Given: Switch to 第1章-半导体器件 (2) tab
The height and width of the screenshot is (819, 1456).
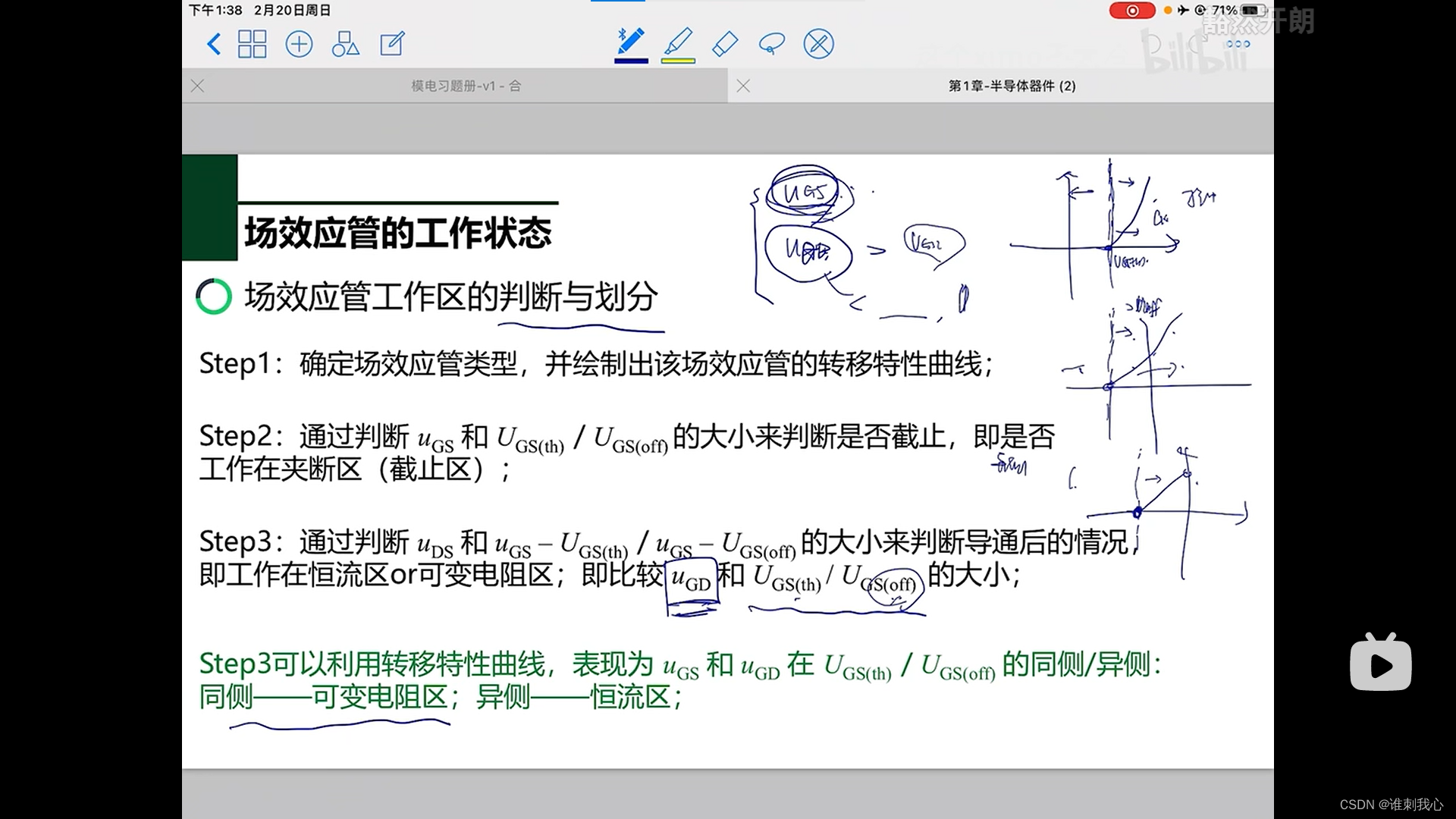Looking at the screenshot, I should 1012,86.
